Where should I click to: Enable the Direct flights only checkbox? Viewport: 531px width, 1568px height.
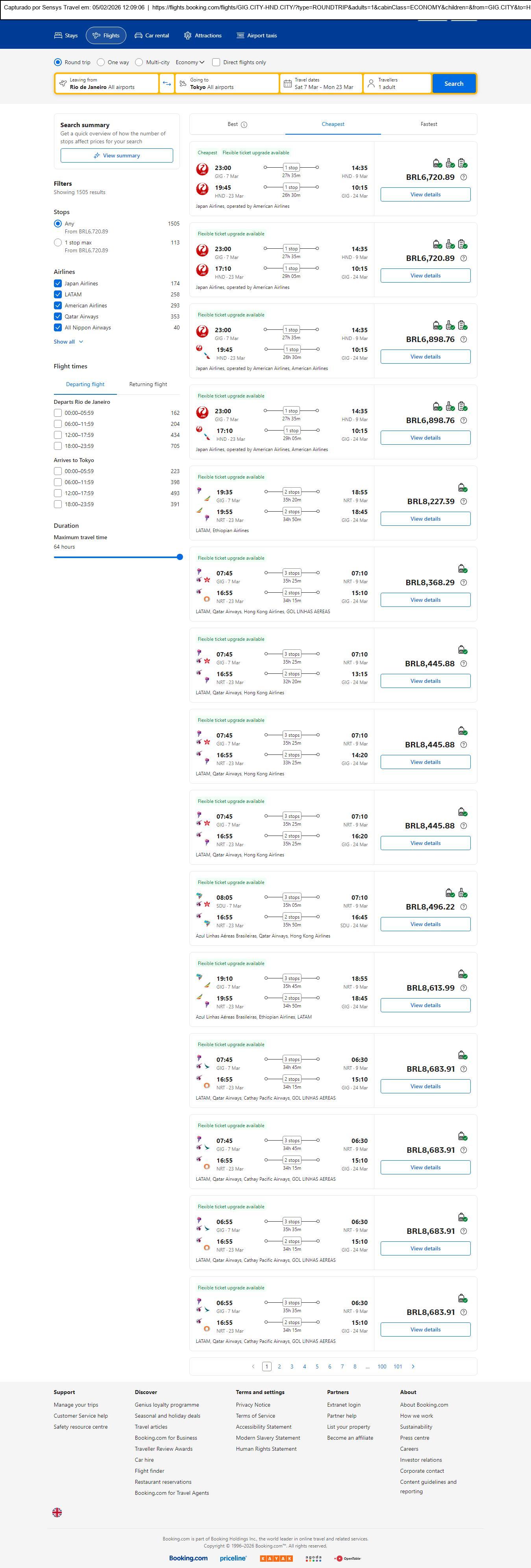tap(216, 62)
